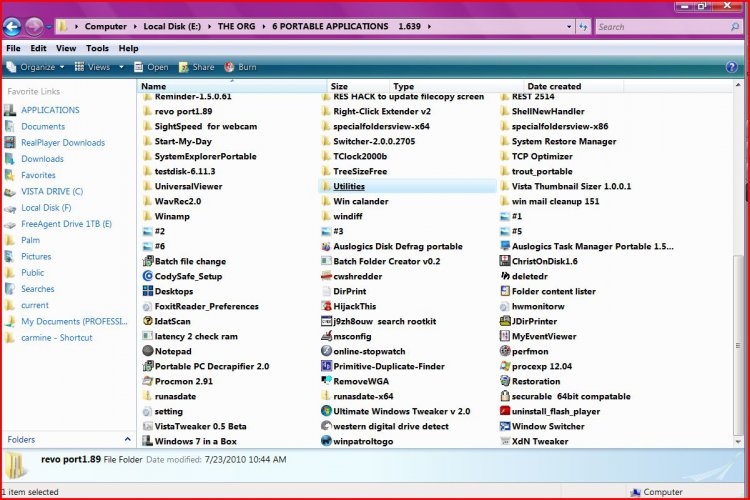Open the Help icon in the toolbar
Viewport: 750px width, 500px height.
[x=732, y=67]
